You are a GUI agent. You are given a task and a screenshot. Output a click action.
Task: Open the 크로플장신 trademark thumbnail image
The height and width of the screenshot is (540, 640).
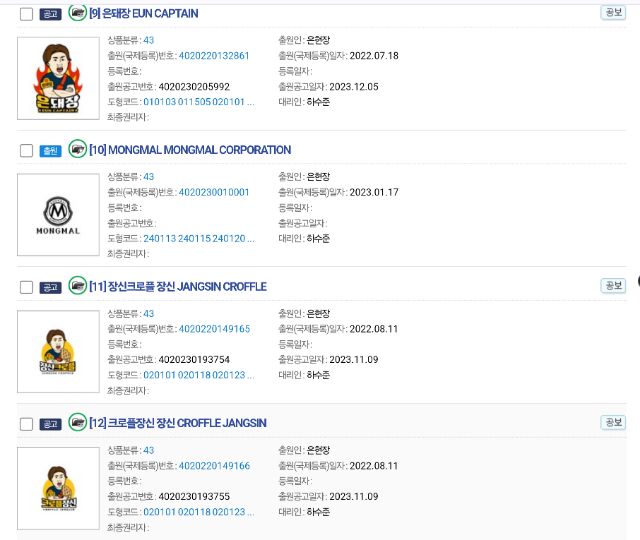pos(58,488)
